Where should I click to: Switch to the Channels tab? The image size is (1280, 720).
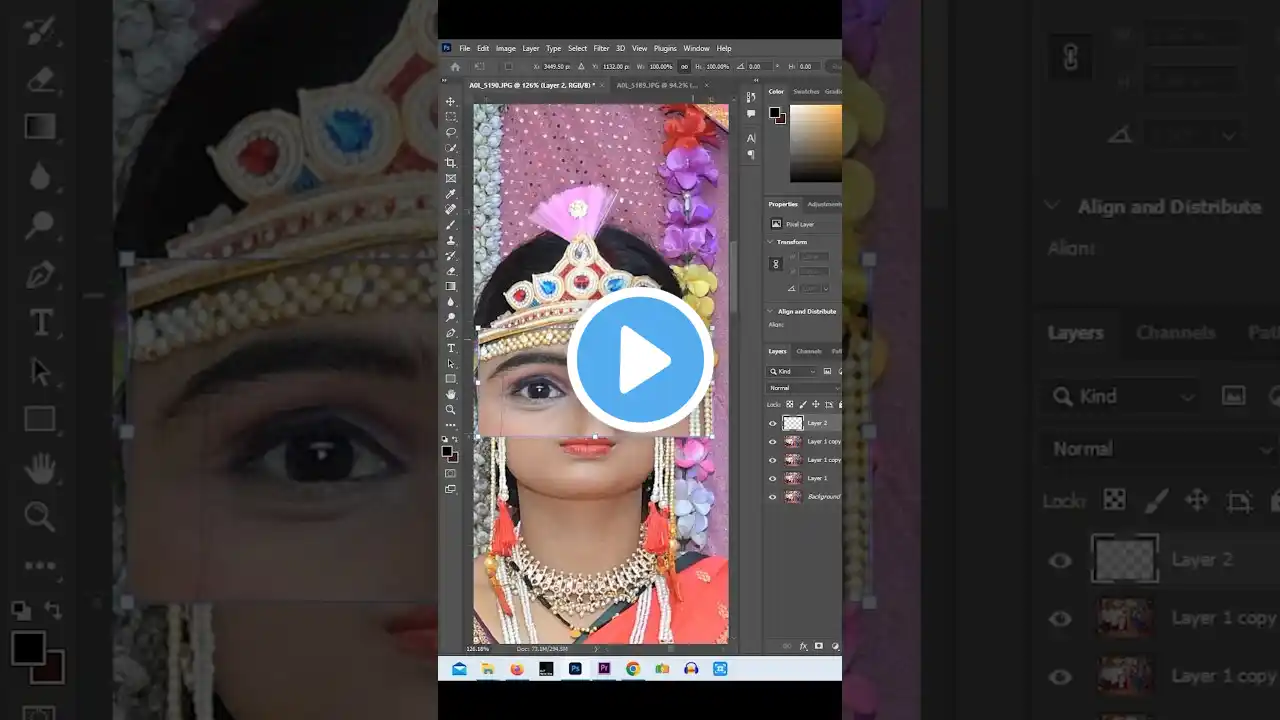pos(809,351)
